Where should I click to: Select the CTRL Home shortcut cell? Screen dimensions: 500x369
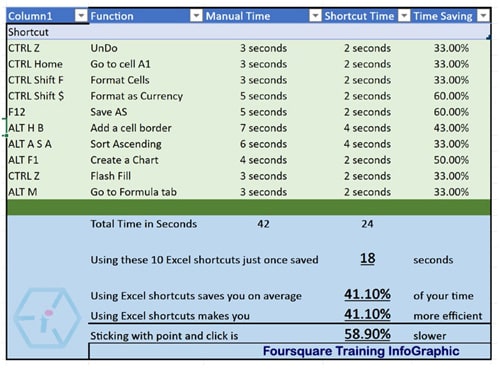[35, 64]
